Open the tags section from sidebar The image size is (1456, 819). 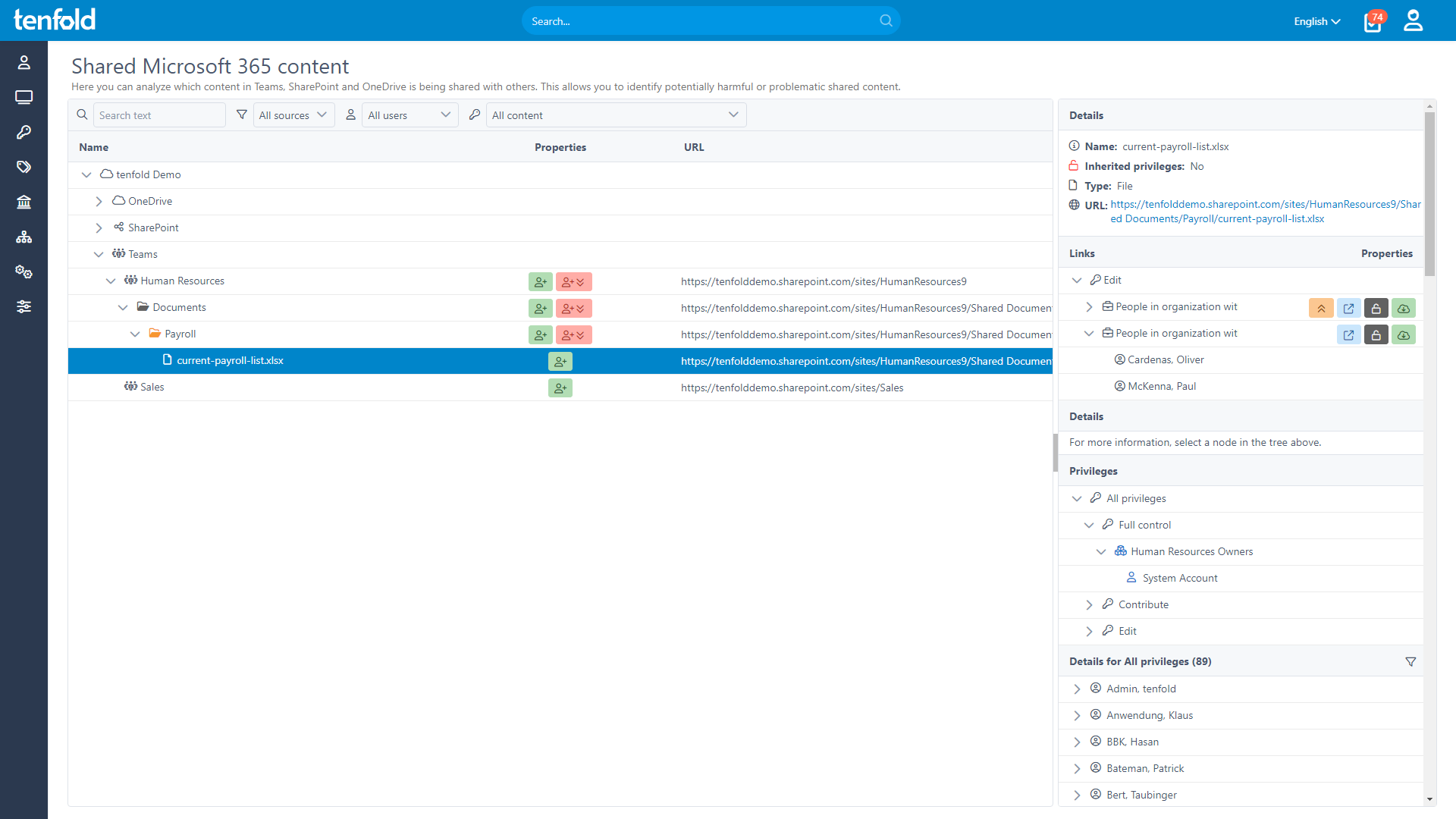click(24, 167)
